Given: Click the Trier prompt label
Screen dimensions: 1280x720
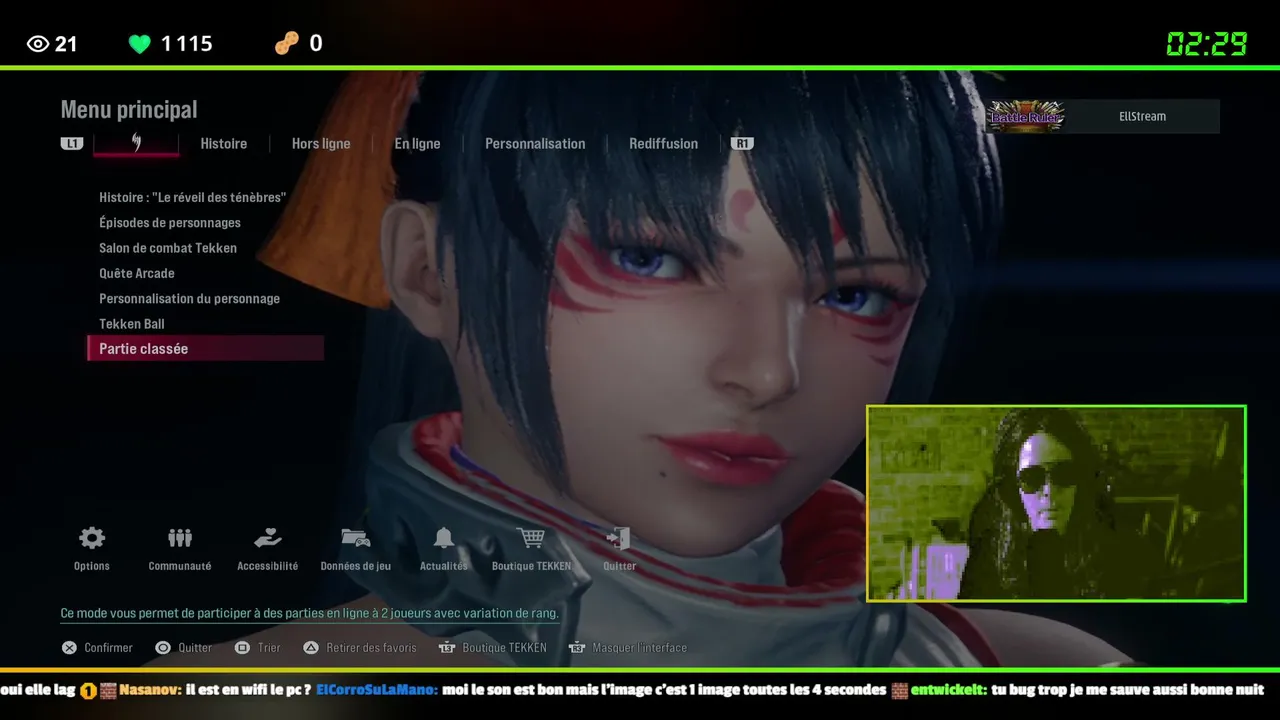Looking at the screenshot, I should coord(269,648).
